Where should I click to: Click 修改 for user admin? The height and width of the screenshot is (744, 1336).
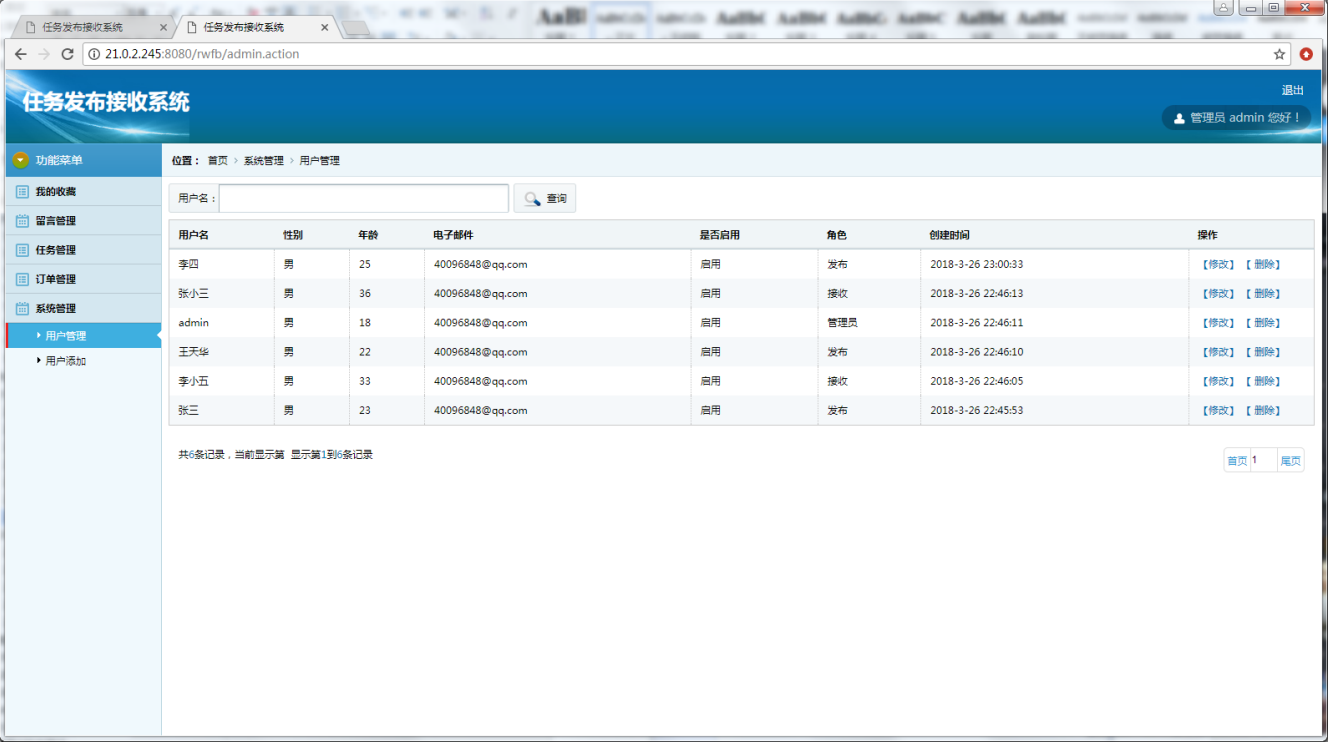click(x=1218, y=323)
